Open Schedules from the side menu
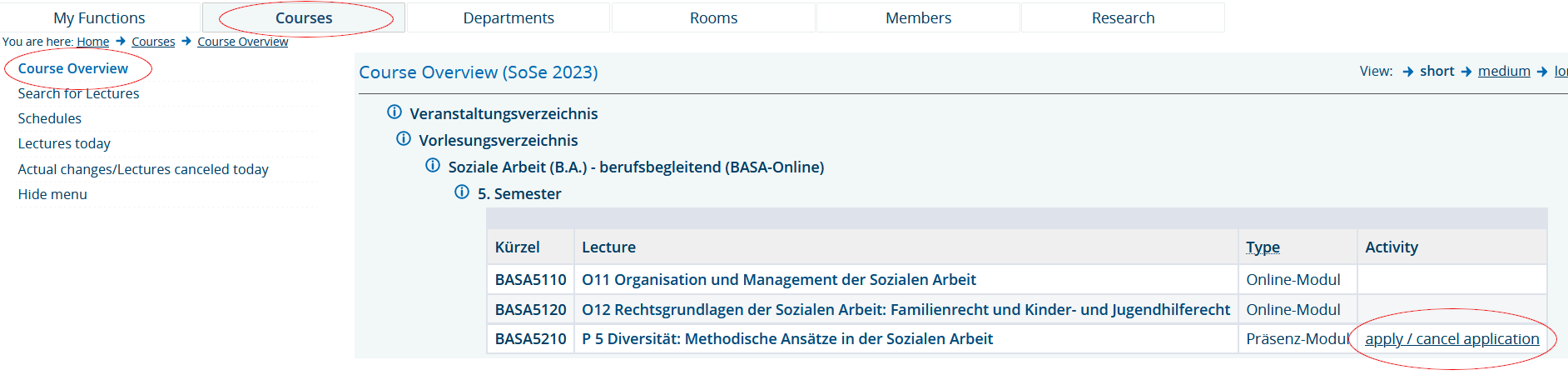The height and width of the screenshot is (385, 1568). [x=50, y=118]
